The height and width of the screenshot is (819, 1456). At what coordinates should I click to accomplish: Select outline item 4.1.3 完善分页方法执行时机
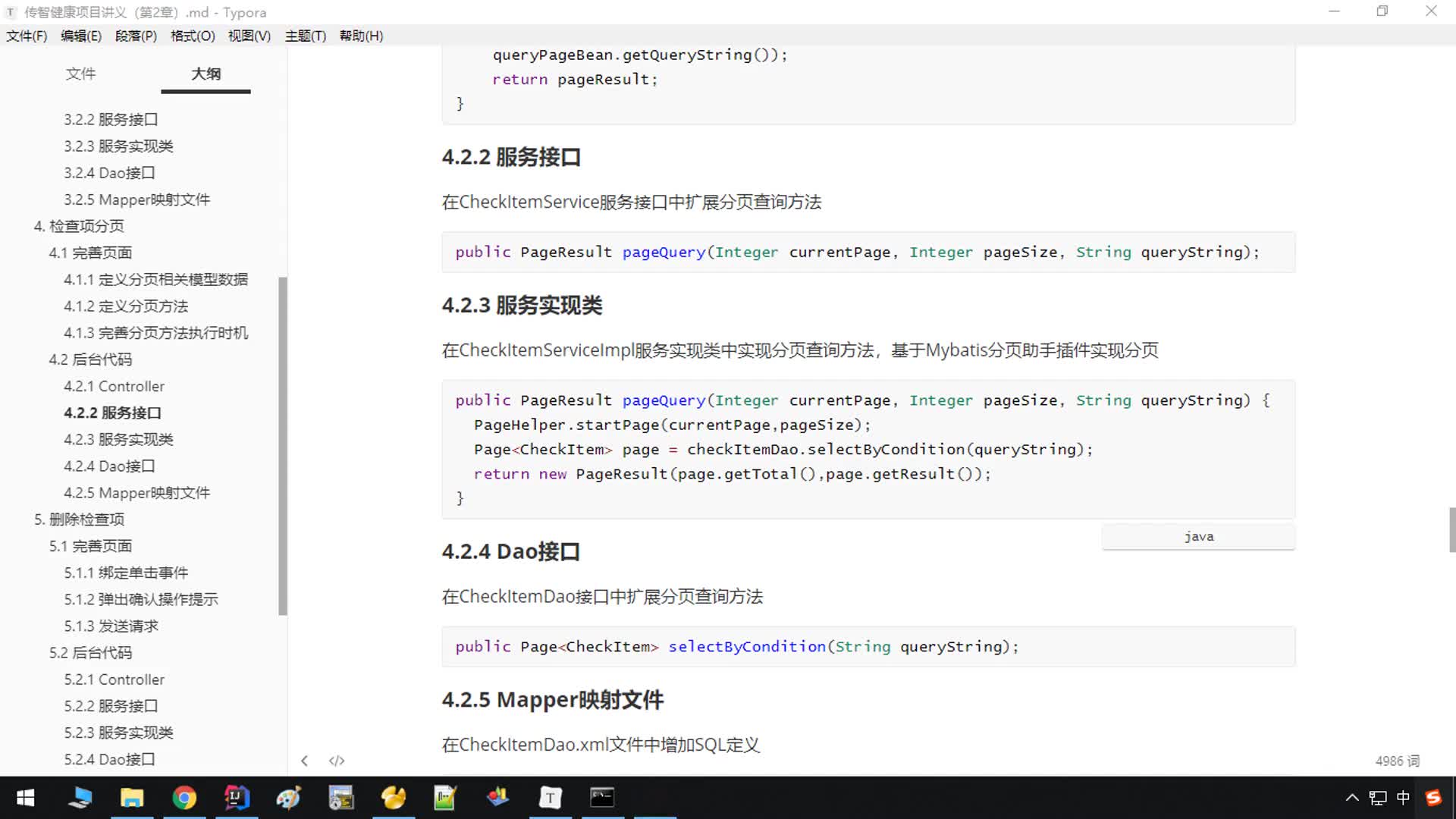tap(155, 333)
